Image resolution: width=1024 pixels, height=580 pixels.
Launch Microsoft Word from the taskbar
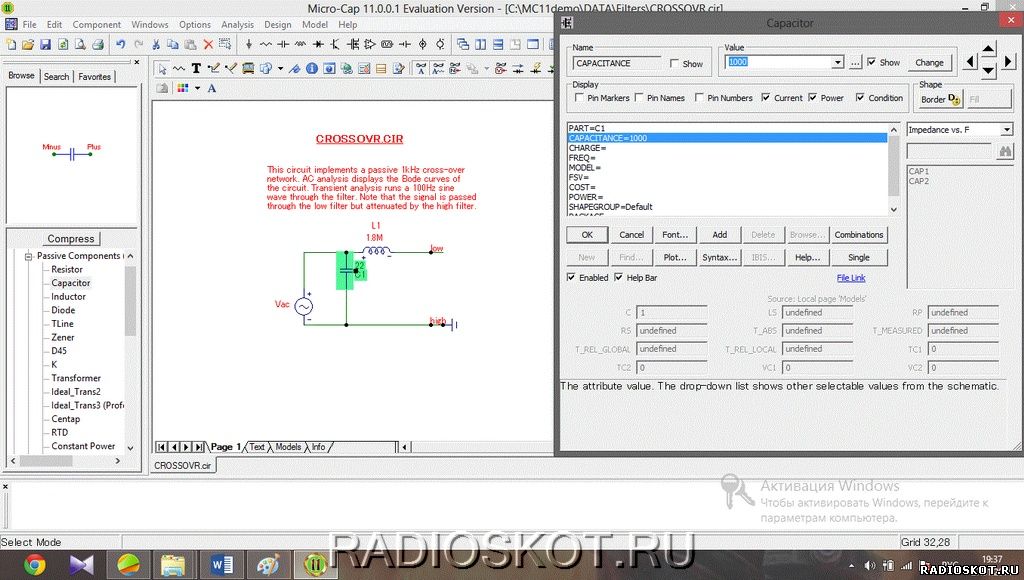pos(223,564)
